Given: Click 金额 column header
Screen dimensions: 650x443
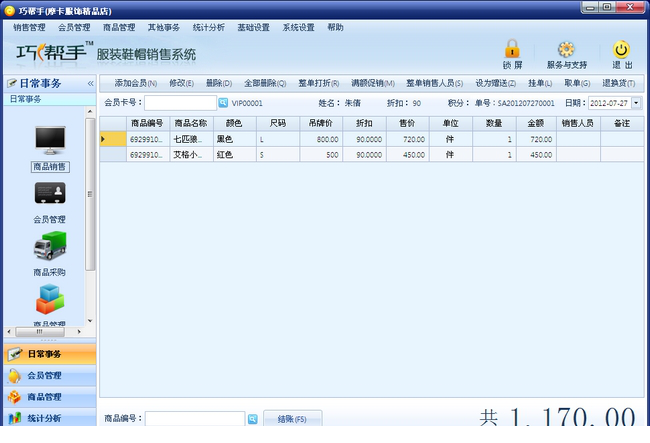Looking at the screenshot, I should point(536,123).
